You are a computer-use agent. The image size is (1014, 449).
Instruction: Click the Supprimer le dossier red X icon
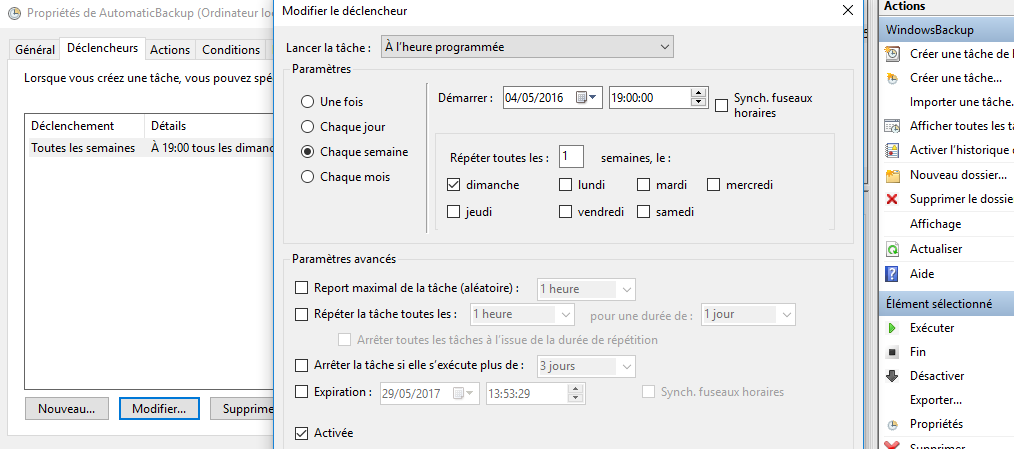[892, 199]
